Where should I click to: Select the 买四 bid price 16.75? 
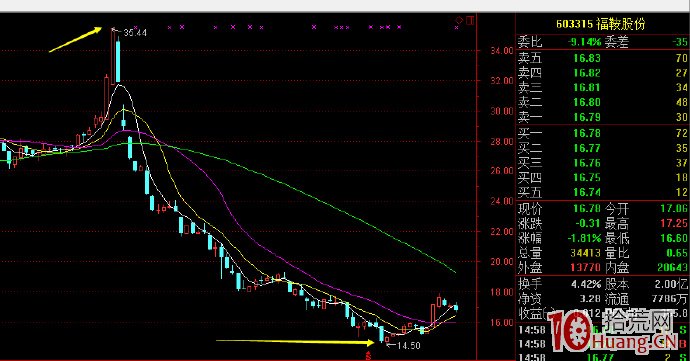(587, 177)
